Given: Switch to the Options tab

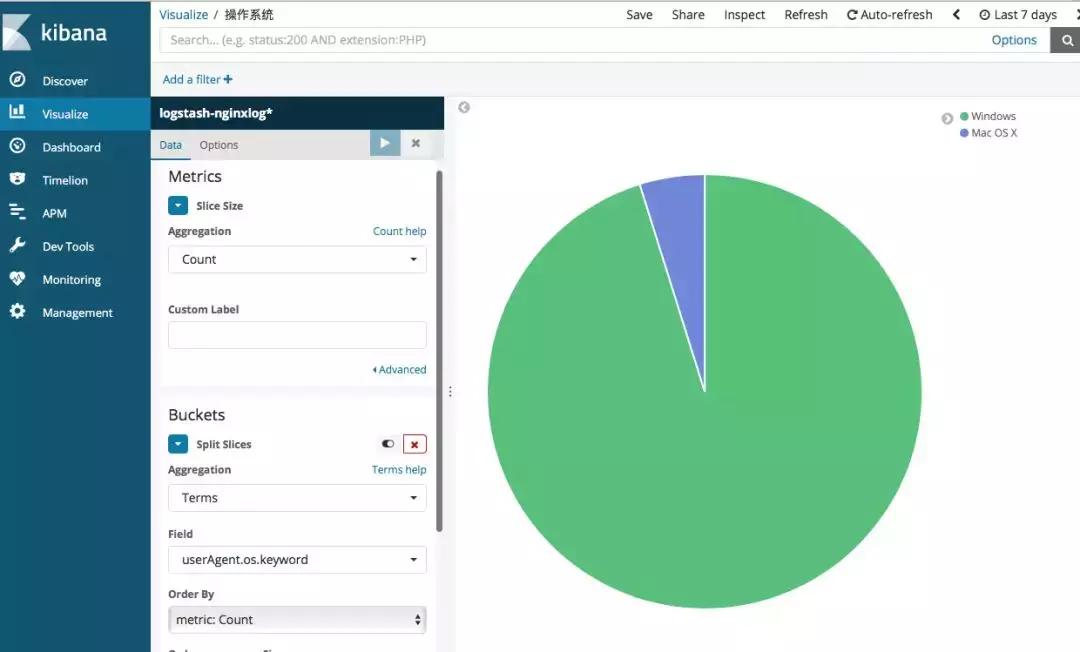Looking at the screenshot, I should [219, 144].
